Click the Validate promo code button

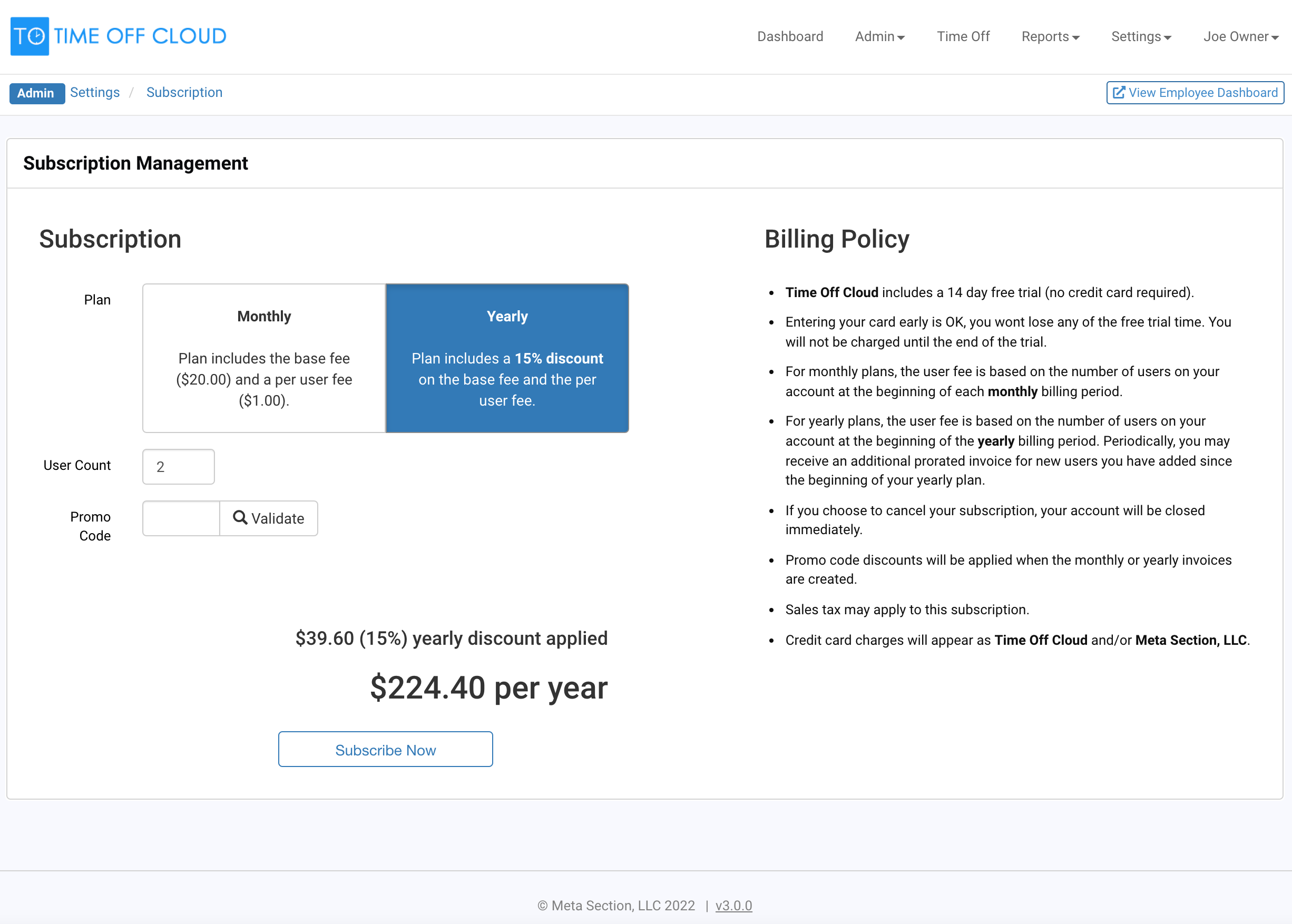pyautogui.click(x=268, y=518)
